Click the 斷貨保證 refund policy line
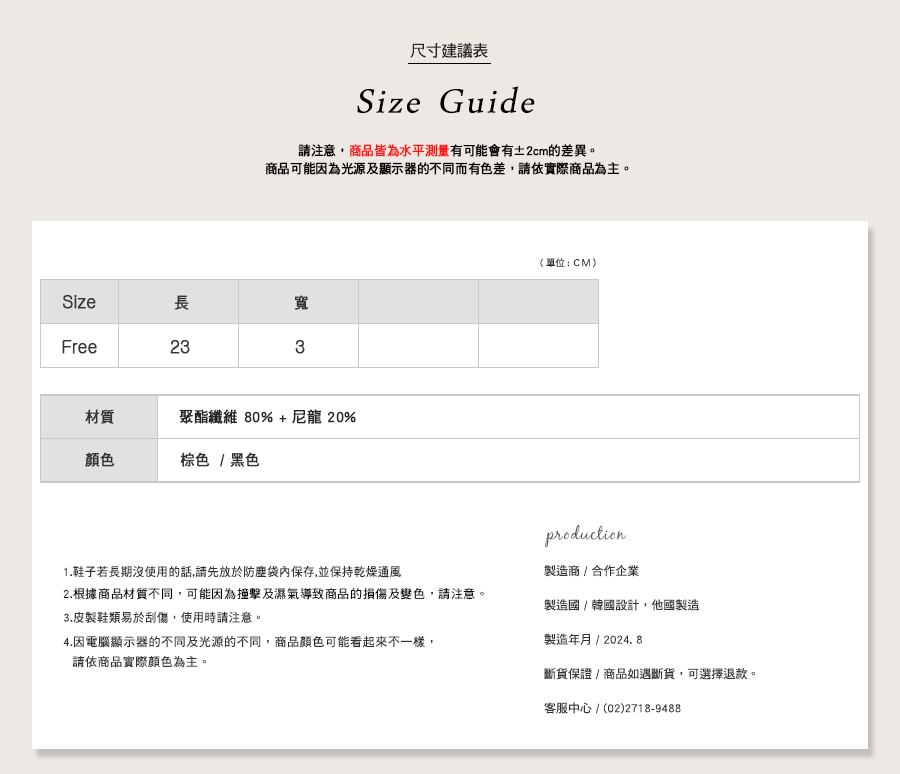This screenshot has height=774, width=900. [650, 674]
